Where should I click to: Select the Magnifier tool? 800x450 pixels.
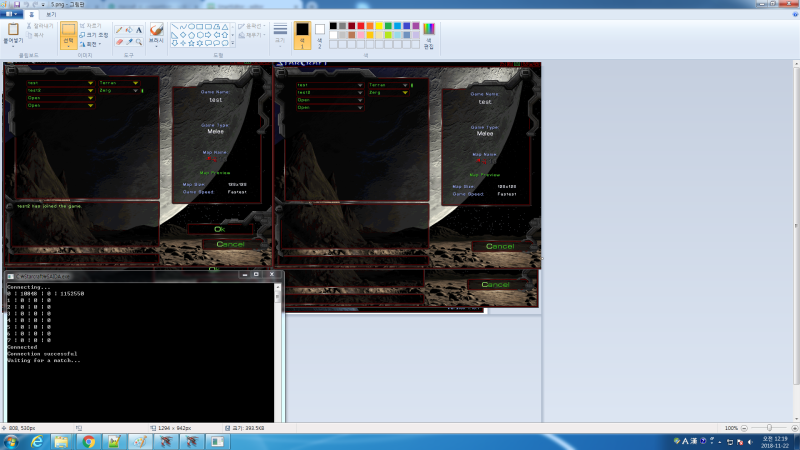138,42
